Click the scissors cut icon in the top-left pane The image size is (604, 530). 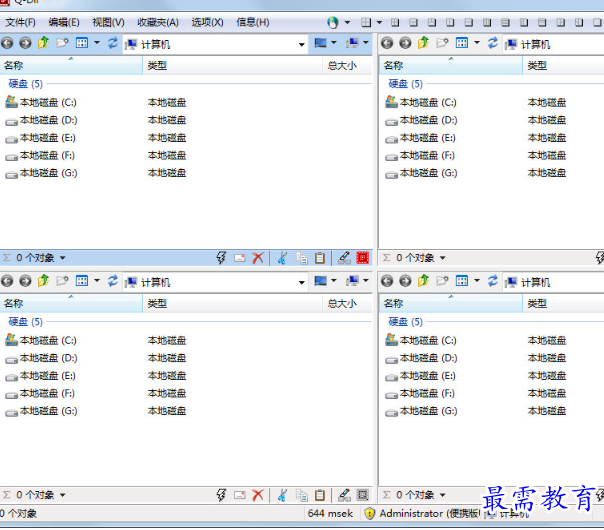282,258
